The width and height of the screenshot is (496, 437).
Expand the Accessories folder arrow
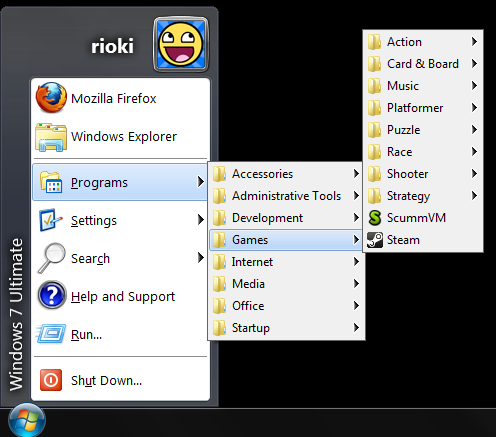click(356, 174)
